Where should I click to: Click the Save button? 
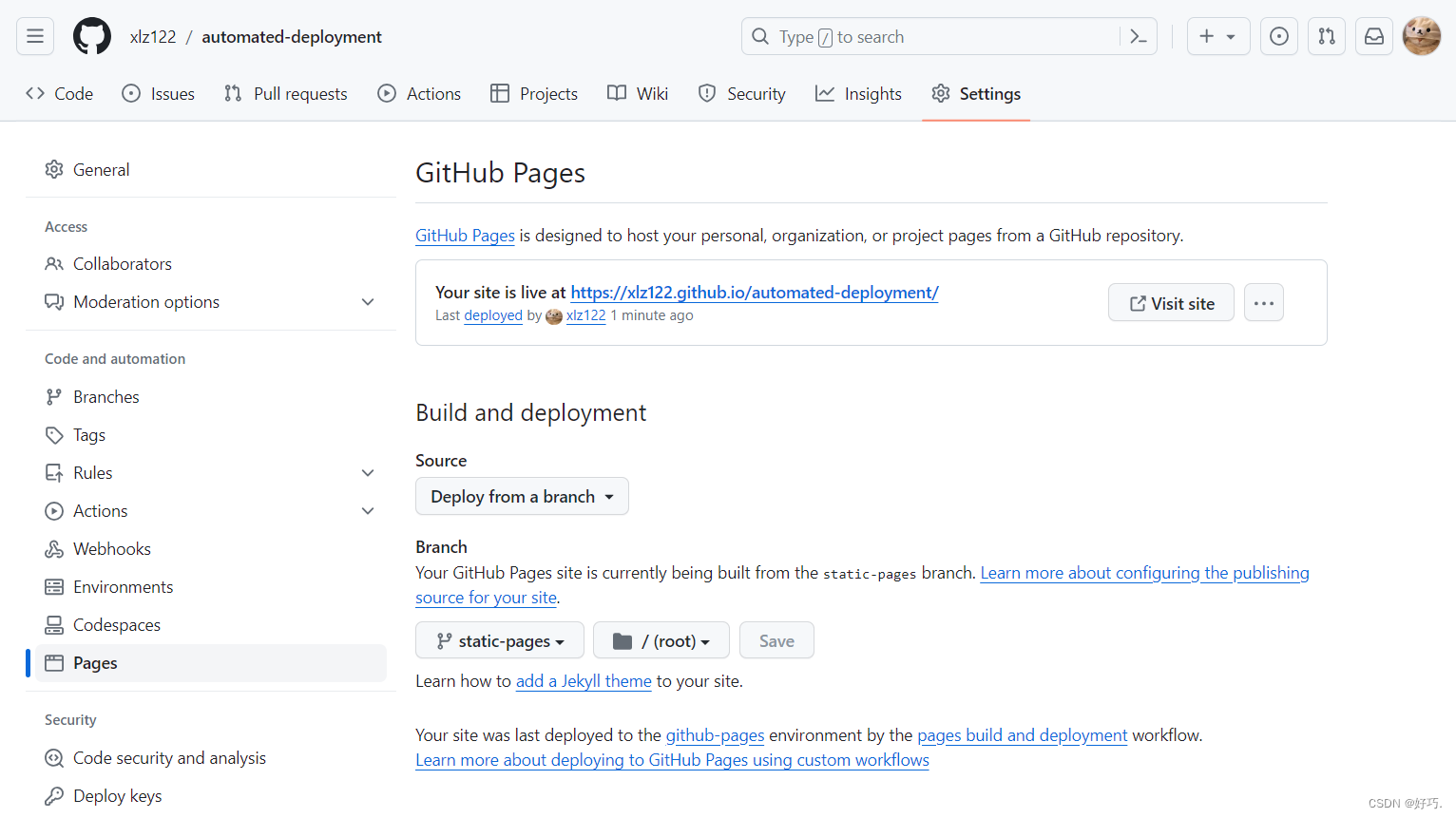(776, 640)
